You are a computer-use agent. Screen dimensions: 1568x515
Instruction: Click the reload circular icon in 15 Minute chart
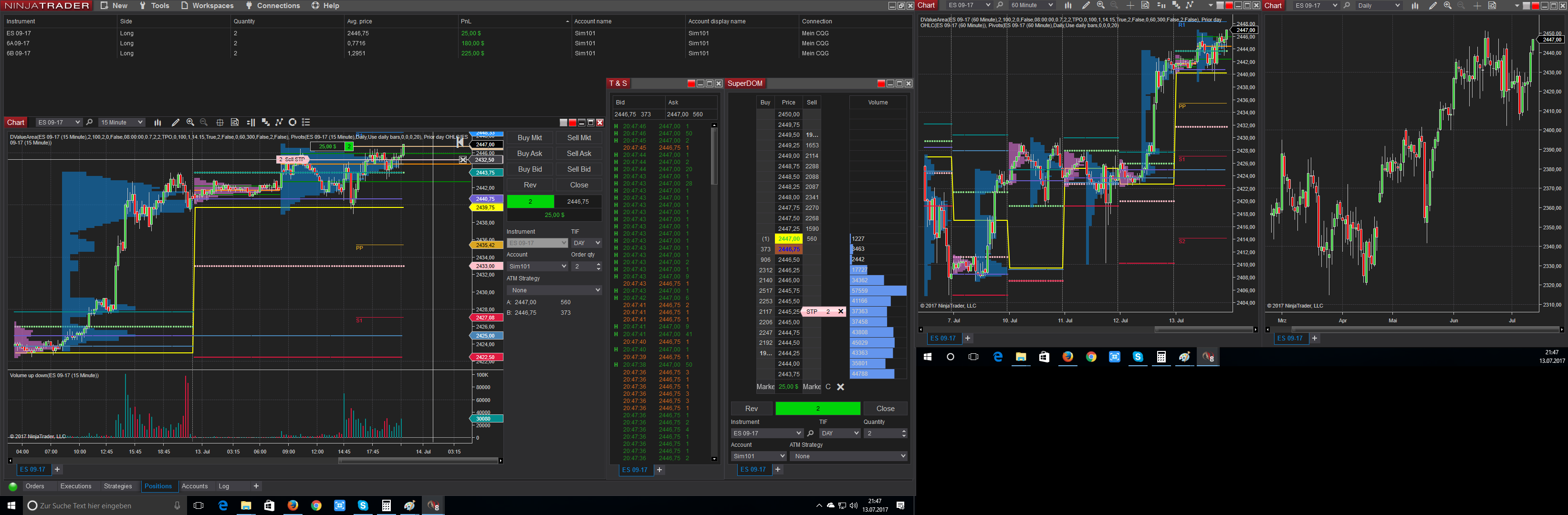point(292,122)
